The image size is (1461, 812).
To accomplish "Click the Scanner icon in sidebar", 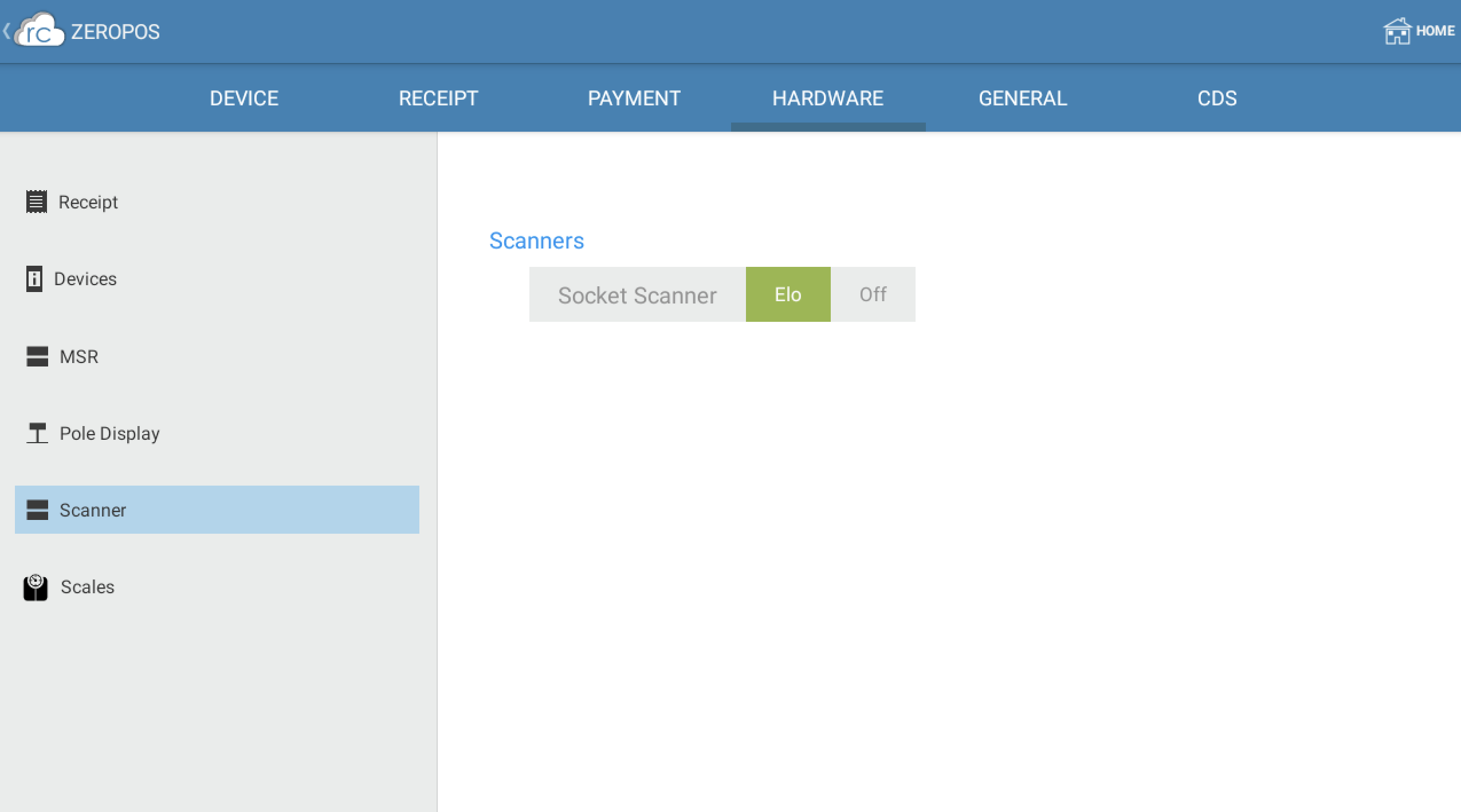I will [x=37, y=510].
